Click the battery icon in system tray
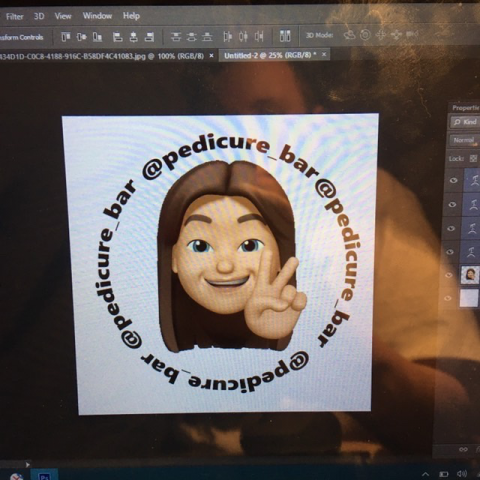480x480 pixels. 444,474
